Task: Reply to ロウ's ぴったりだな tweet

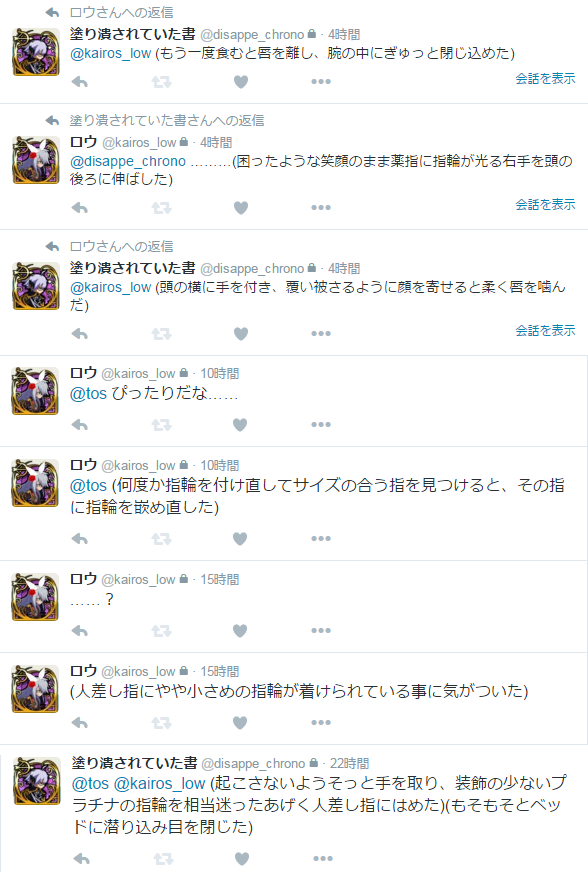Action: 80,425
